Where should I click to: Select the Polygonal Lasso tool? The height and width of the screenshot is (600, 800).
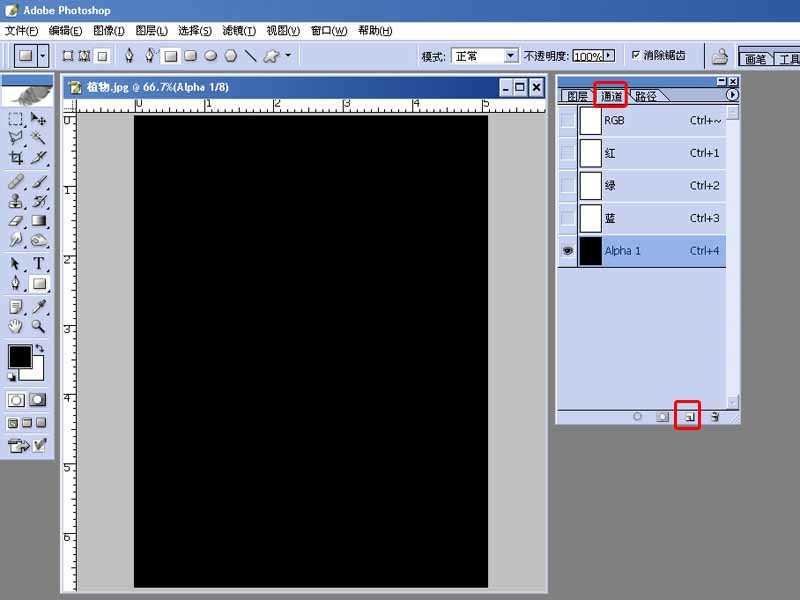click(x=15, y=138)
